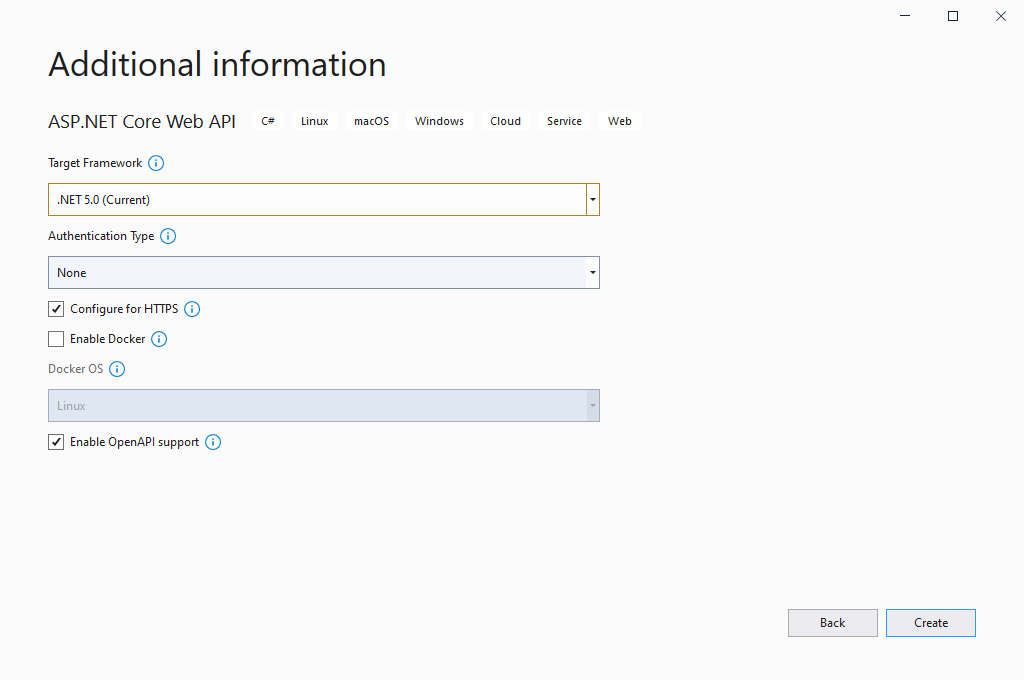Minimize the dialog window
This screenshot has width=1024, height=680.
(905, 16)
